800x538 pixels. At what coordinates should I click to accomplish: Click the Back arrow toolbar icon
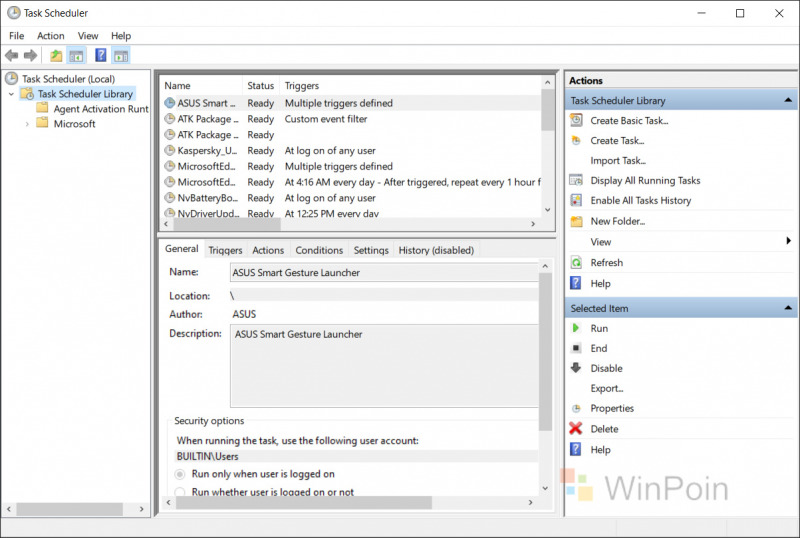tap(11, 55)
